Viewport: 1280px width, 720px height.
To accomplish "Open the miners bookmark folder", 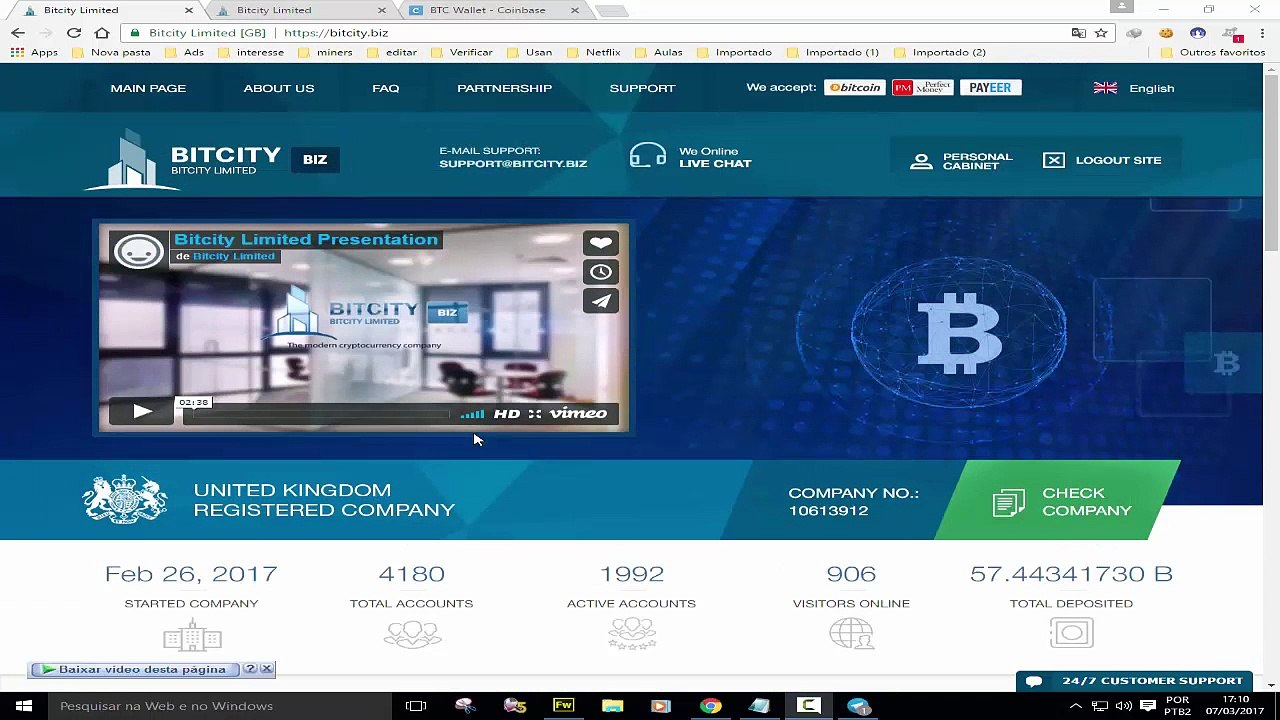I will coord(326,52).
